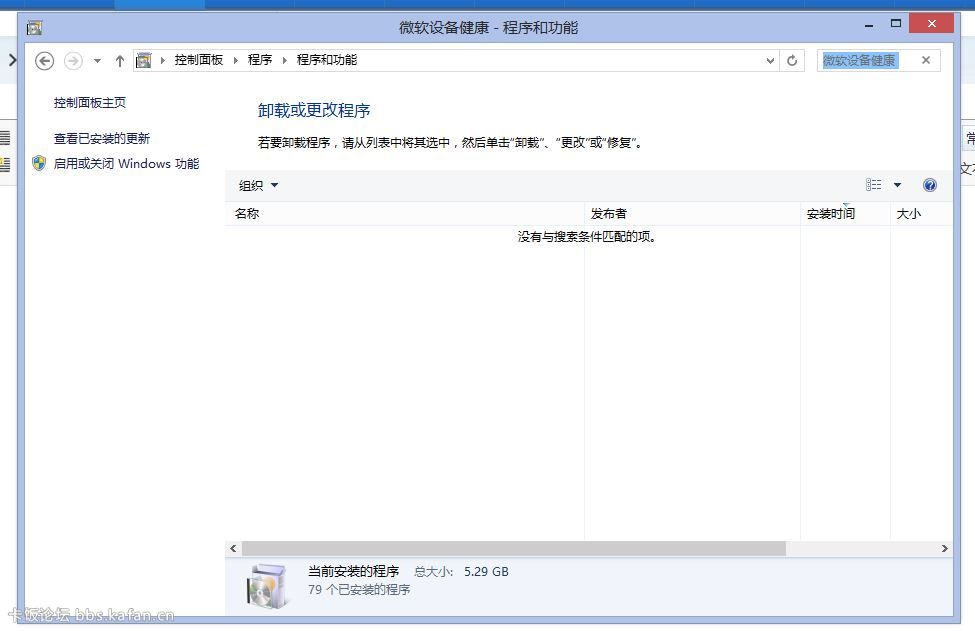Open help with question mark icon
Image resolution: width=975 pixels, height=631 pixels.
click(x=930, y=185)
